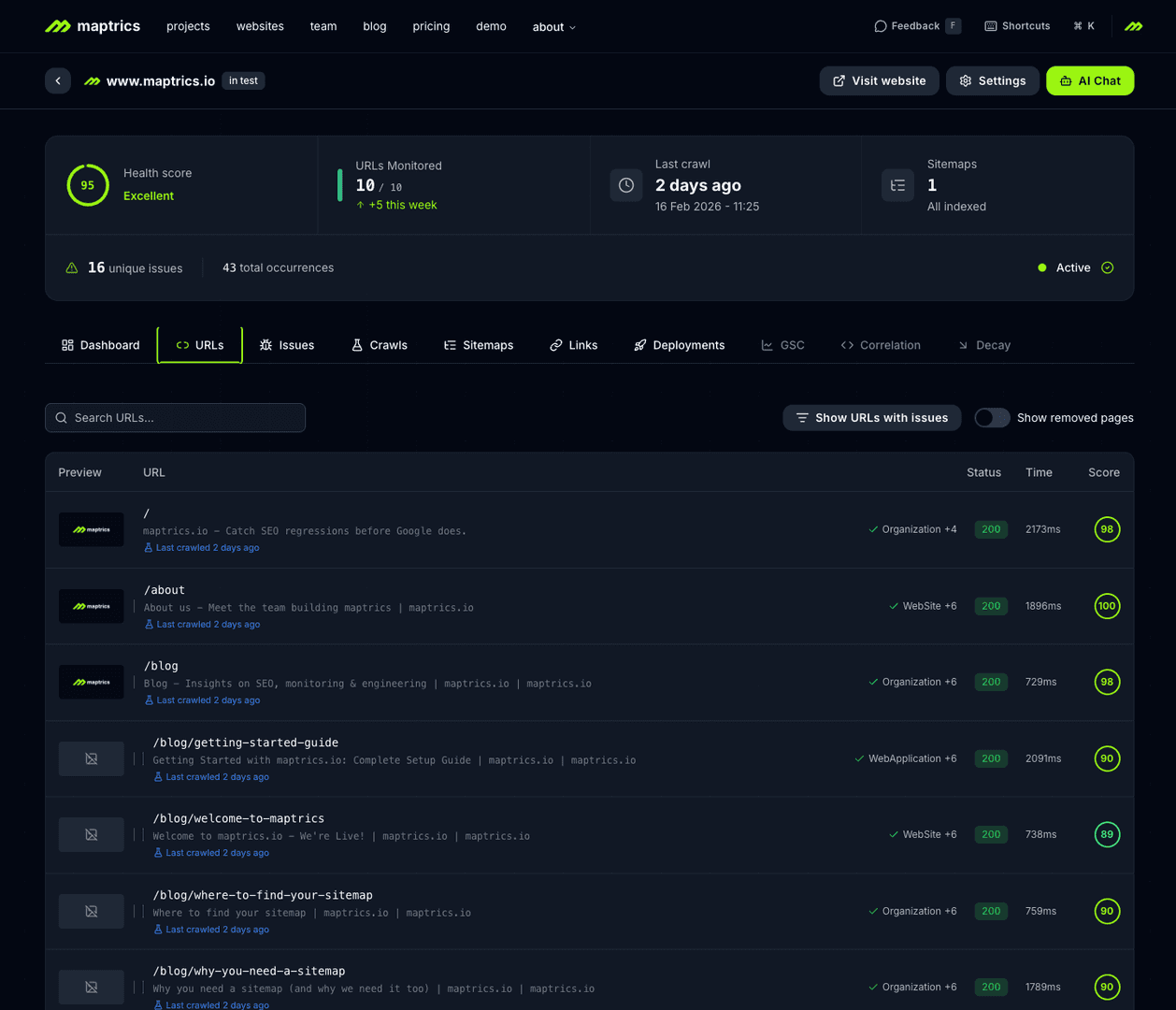The height and width of the screenshot is (1010, 1176).
Task: Open the /blog/why-you-need-a-sitemap URL
Action: [250, 971]
